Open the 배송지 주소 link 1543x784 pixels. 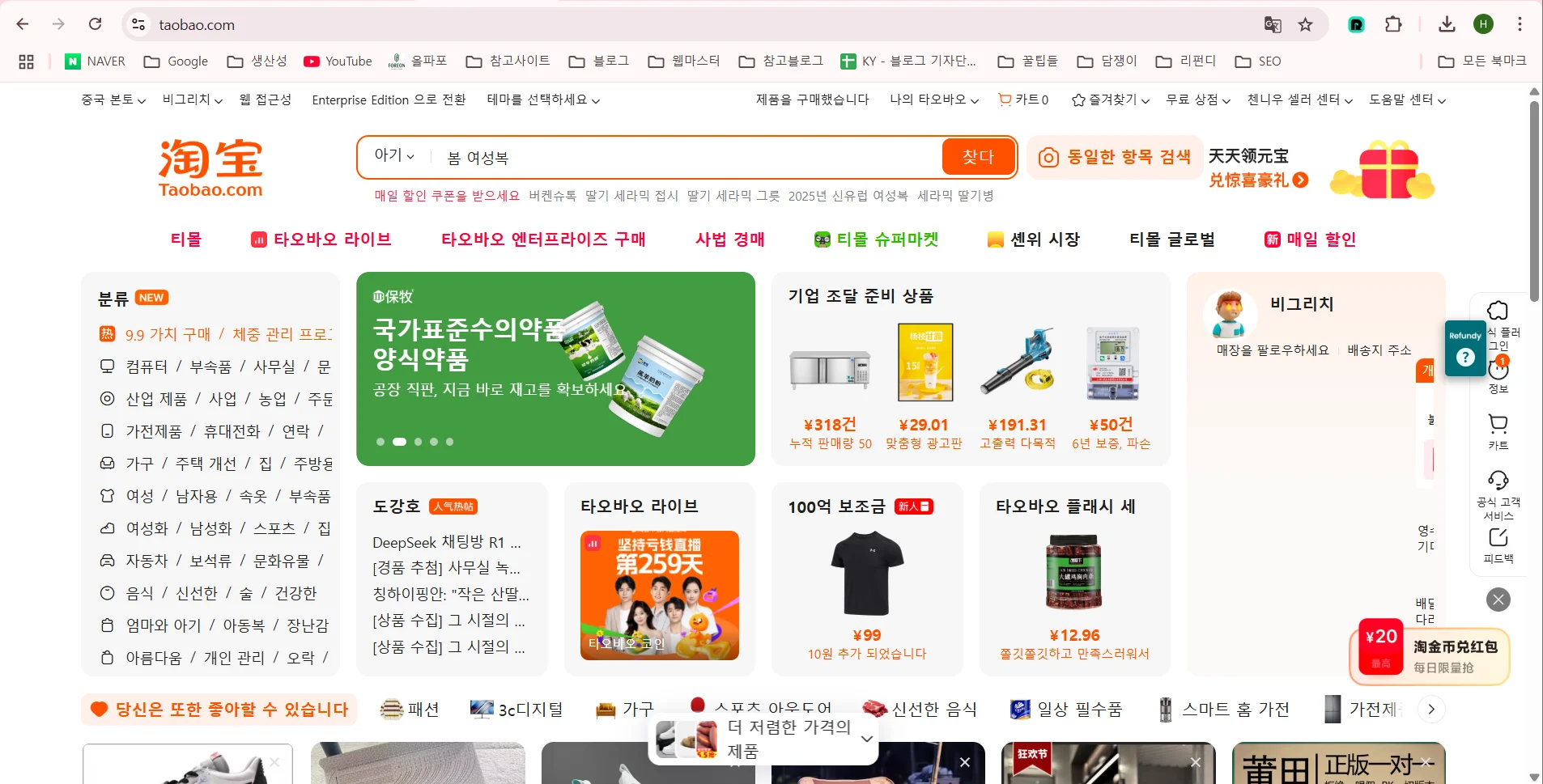coord(1379,350)
